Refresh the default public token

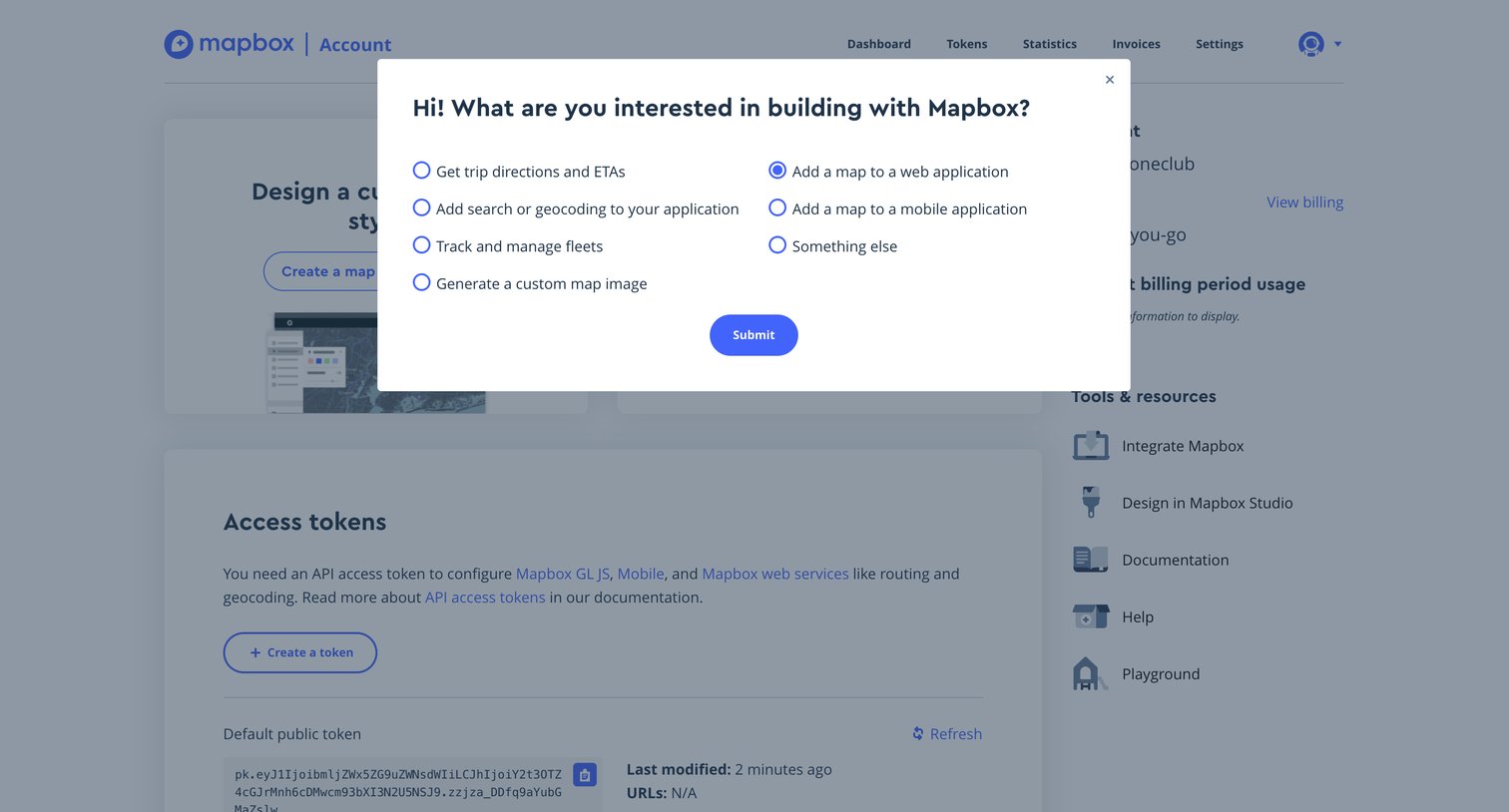(x=947, y=733)
